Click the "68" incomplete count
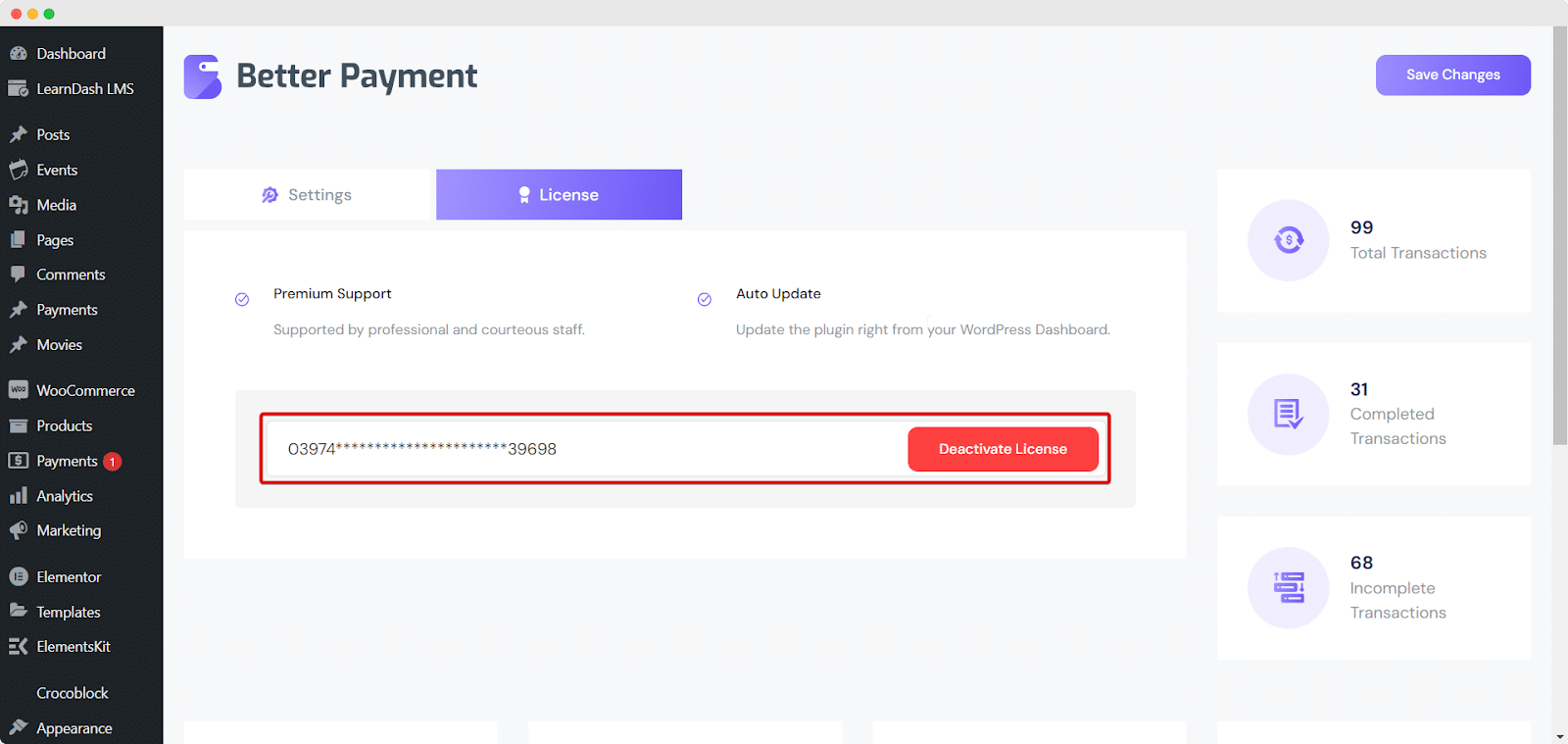Image resolution: width=1568 pixels, height=744 pixels. point(1361,563)
